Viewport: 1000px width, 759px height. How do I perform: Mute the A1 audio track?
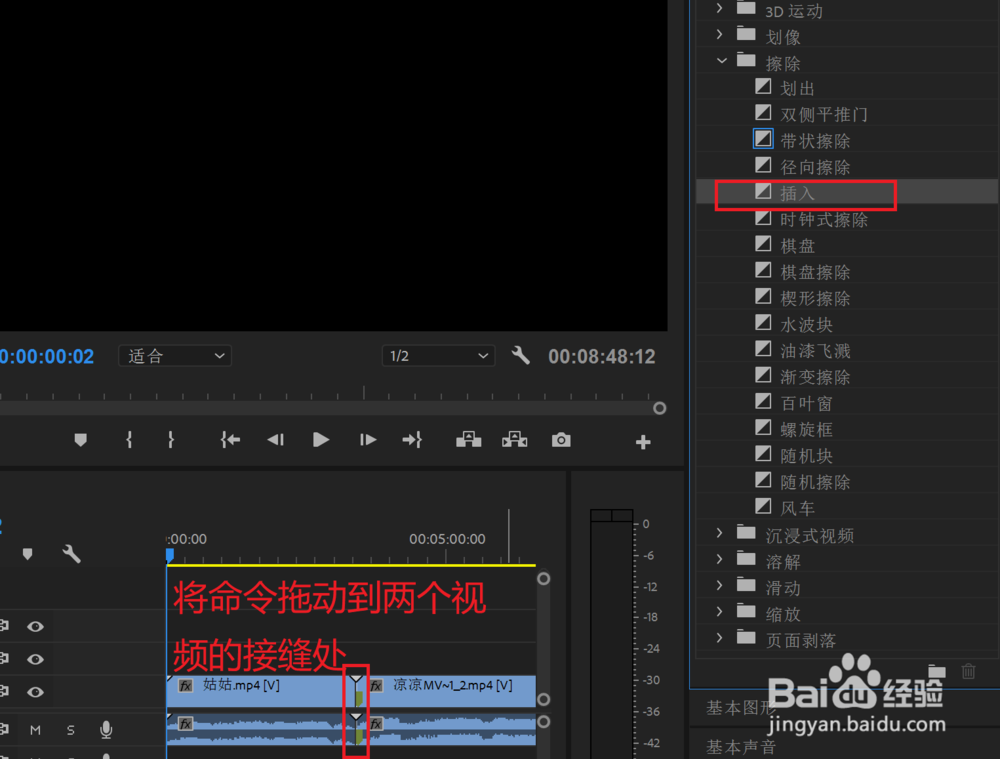[x=34, y=730]
